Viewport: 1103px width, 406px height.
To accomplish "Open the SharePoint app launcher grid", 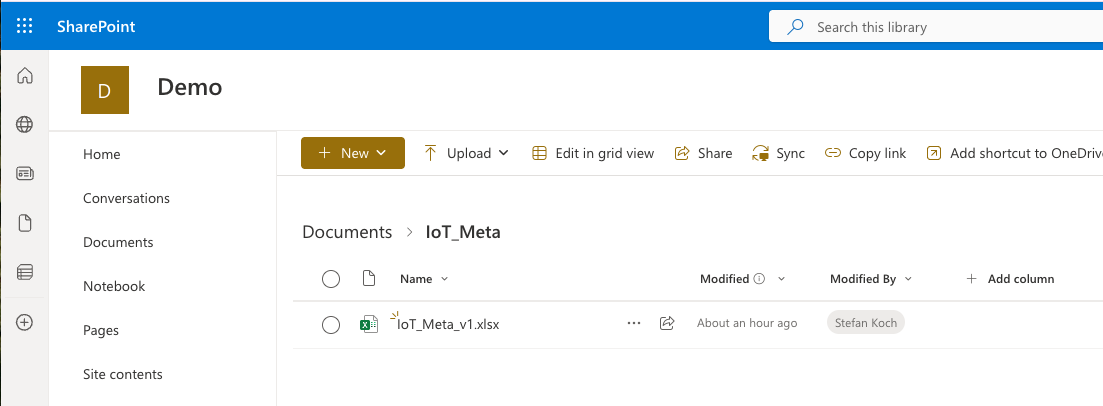I will (x=25, y=27).
